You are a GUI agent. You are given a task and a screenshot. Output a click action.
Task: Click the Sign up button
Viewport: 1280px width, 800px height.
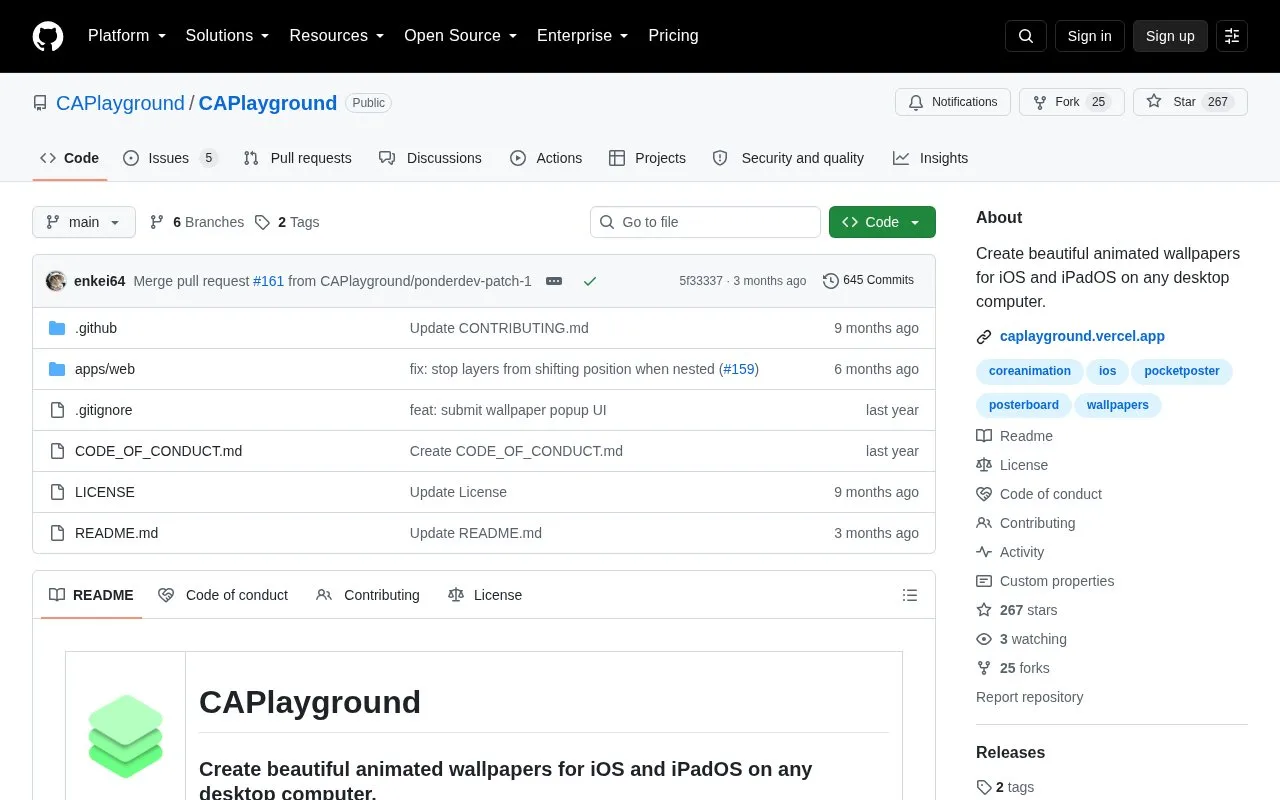click(x=1170, y=36)
